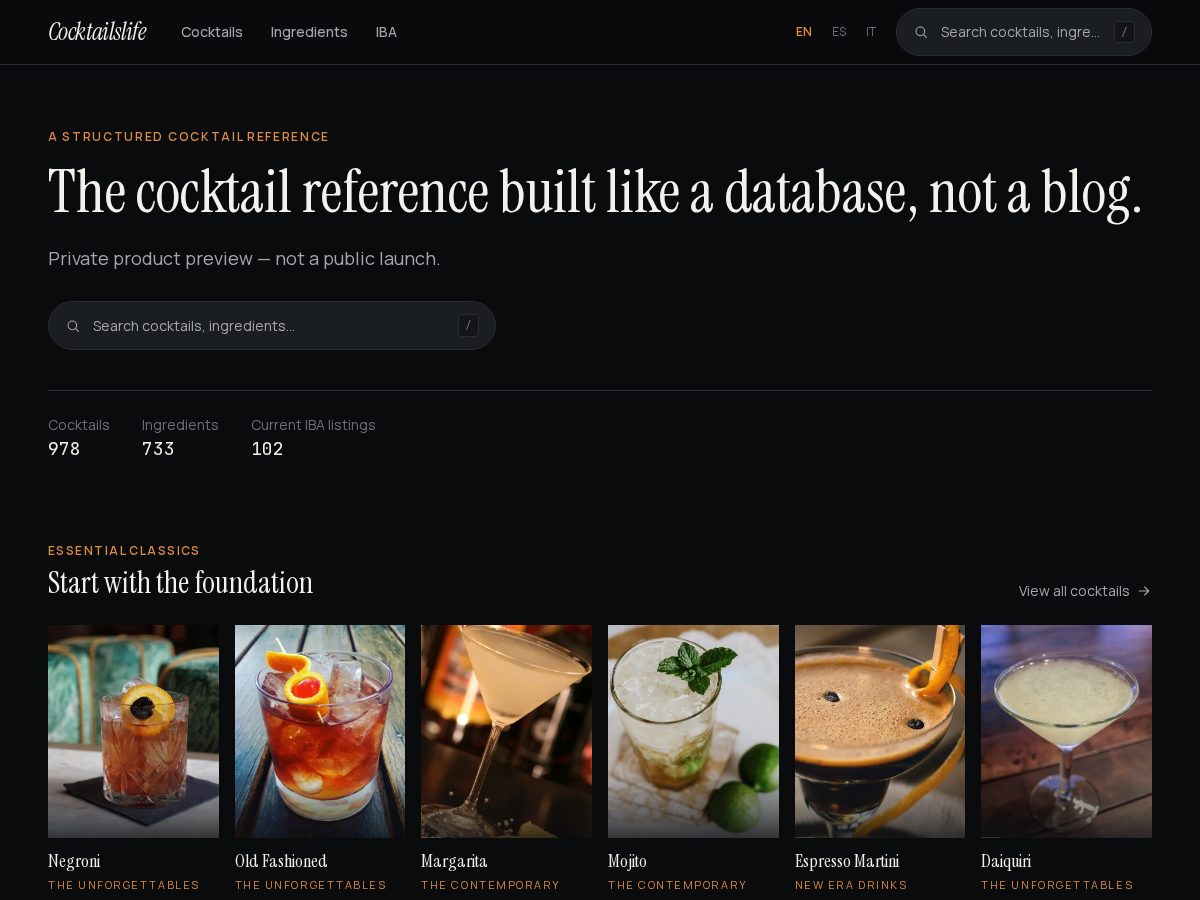Focus the hero search cocktails, ingredients field
Viewport: 1200px width, 900px height.
point(272,326)
